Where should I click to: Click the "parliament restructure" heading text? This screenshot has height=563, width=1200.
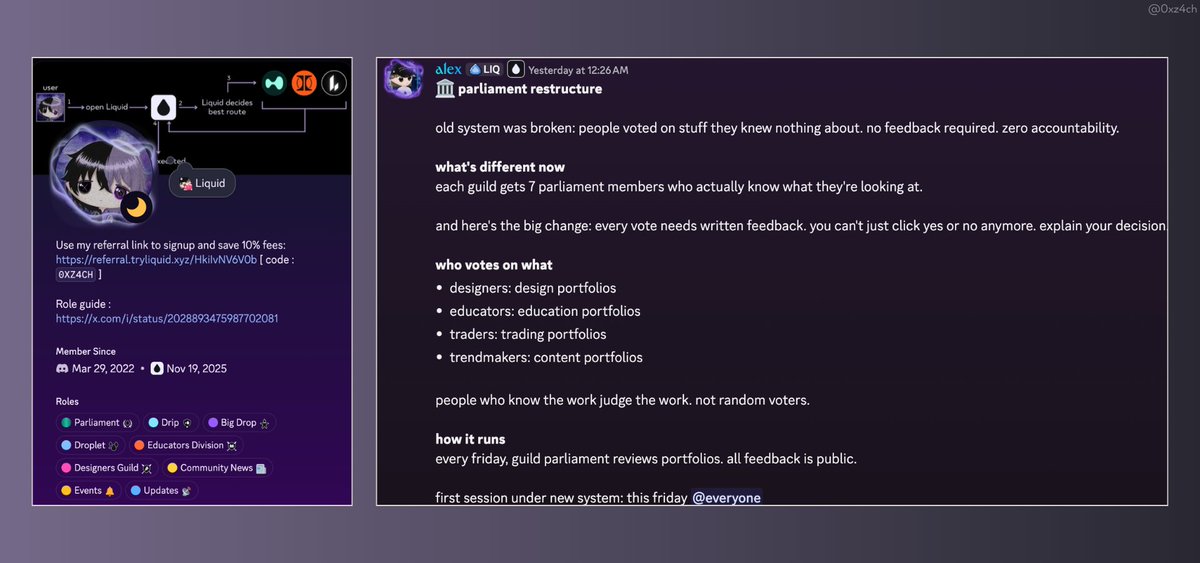(530, 89)
